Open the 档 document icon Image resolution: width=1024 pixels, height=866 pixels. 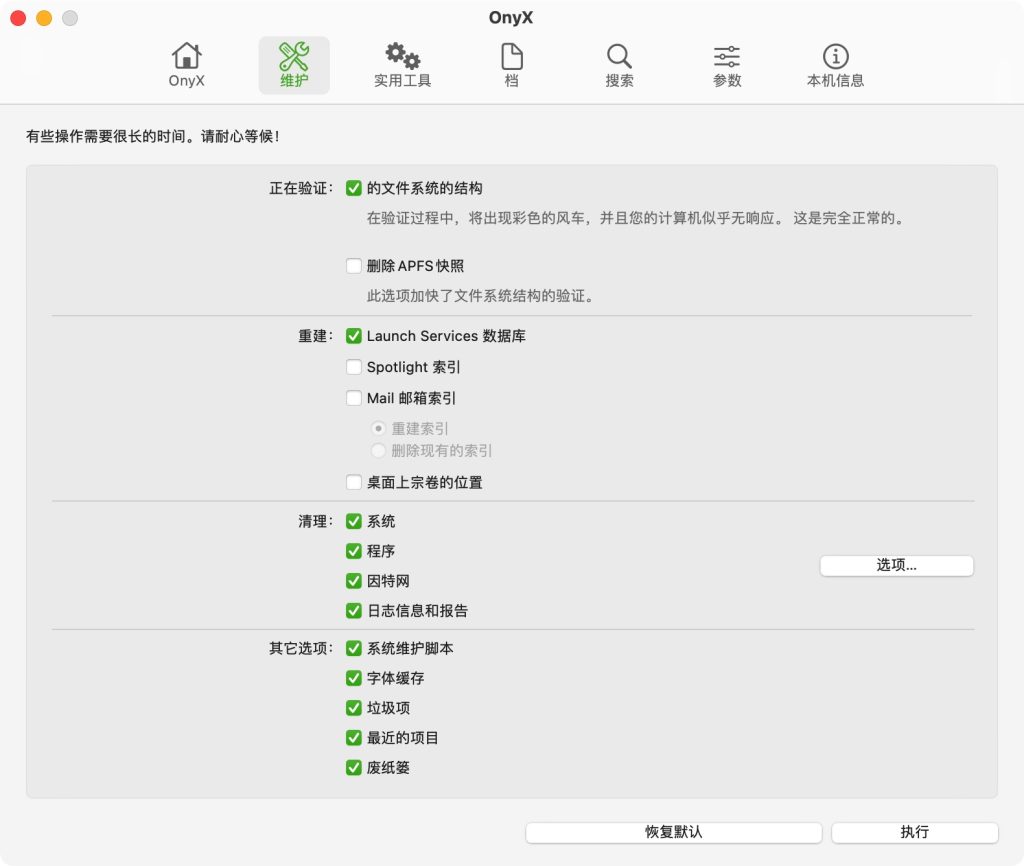pos(511,65)
